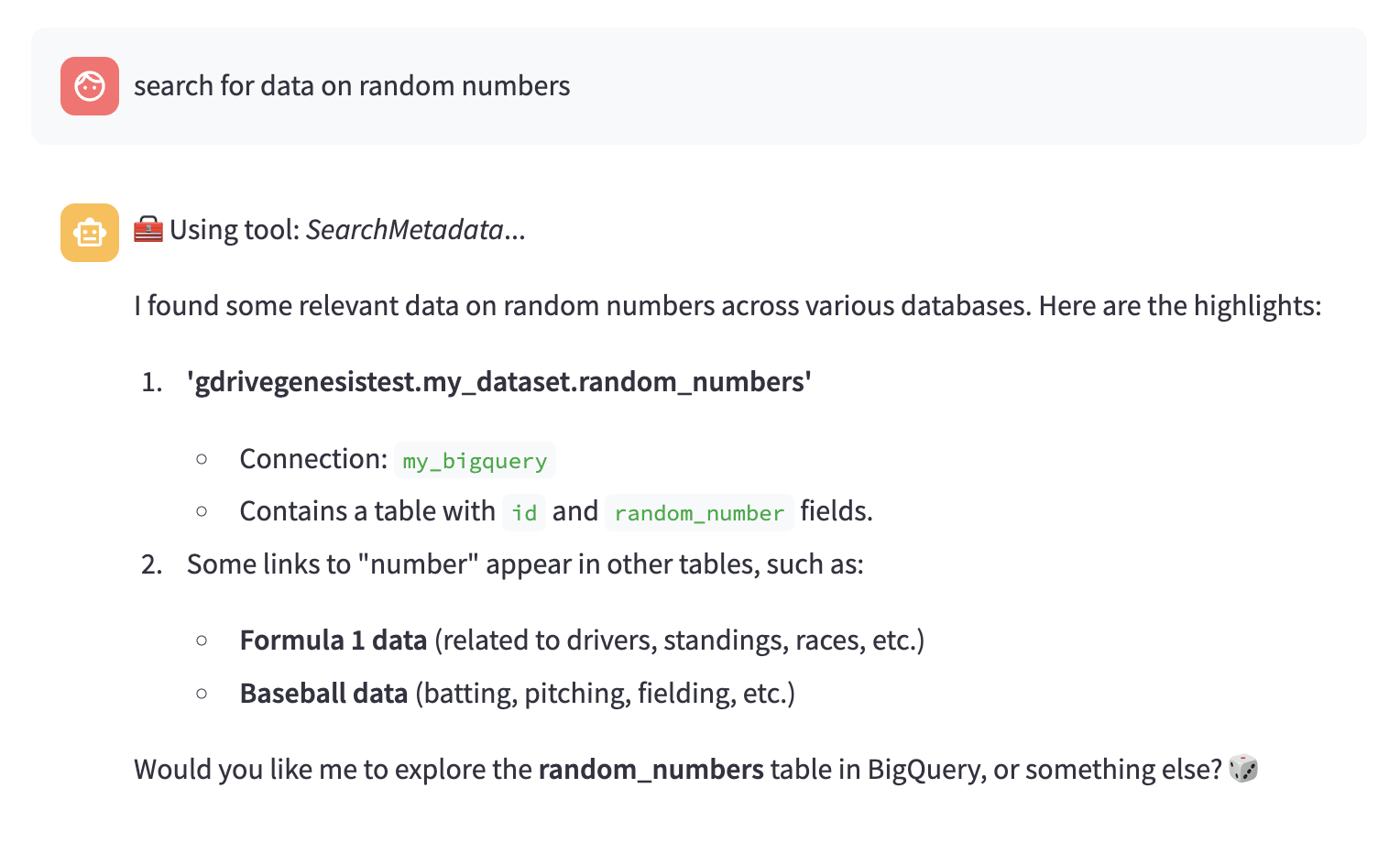Screen dimensions: 1400x843
Task: Click the 'I found some relevant data' sentence
Action: [727, 306]
